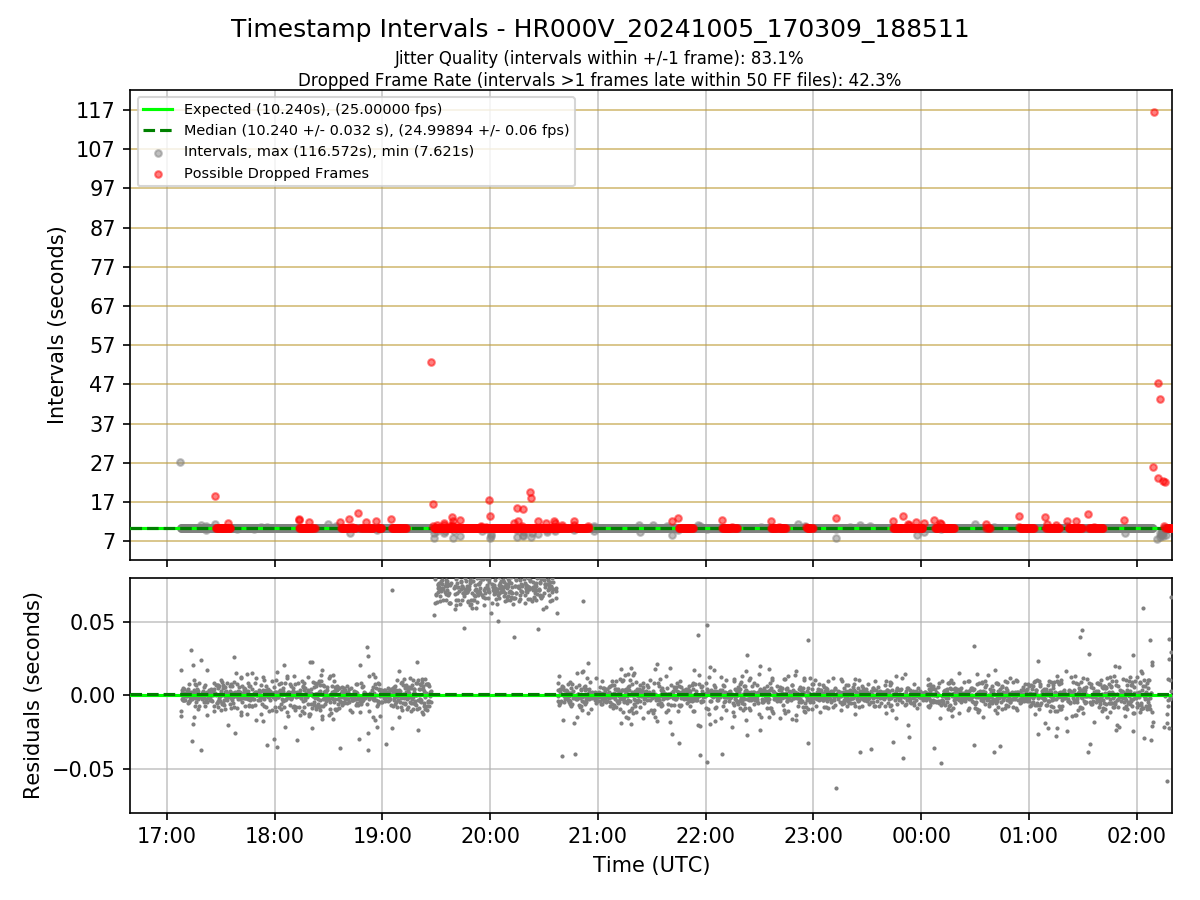This screenshot has height=900, width=1200.
Task: Click the y-axis tick label '67'
Action: click(103, 306)
